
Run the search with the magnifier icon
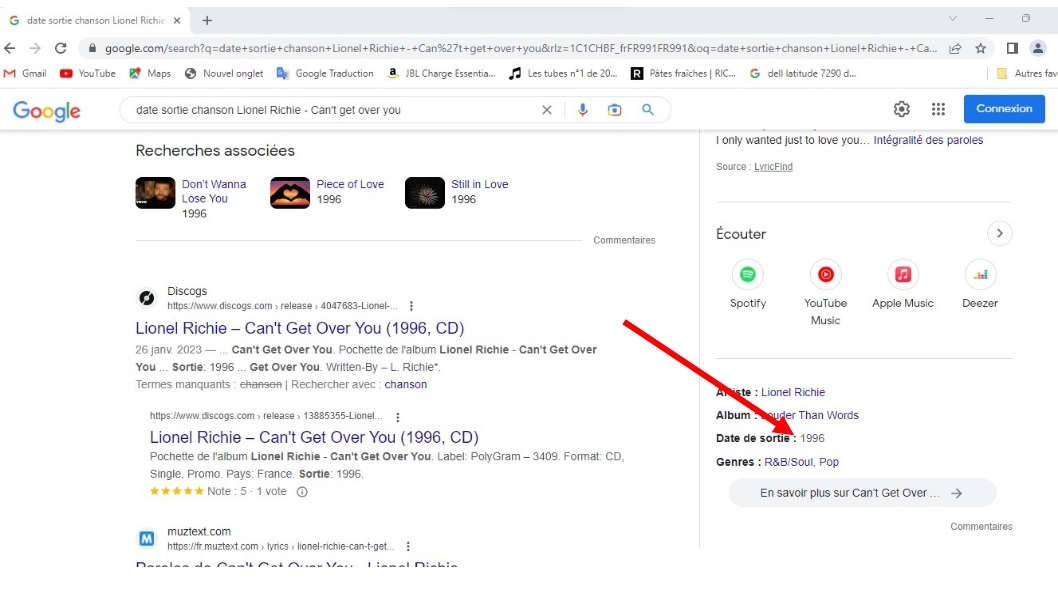coord(648,109)
